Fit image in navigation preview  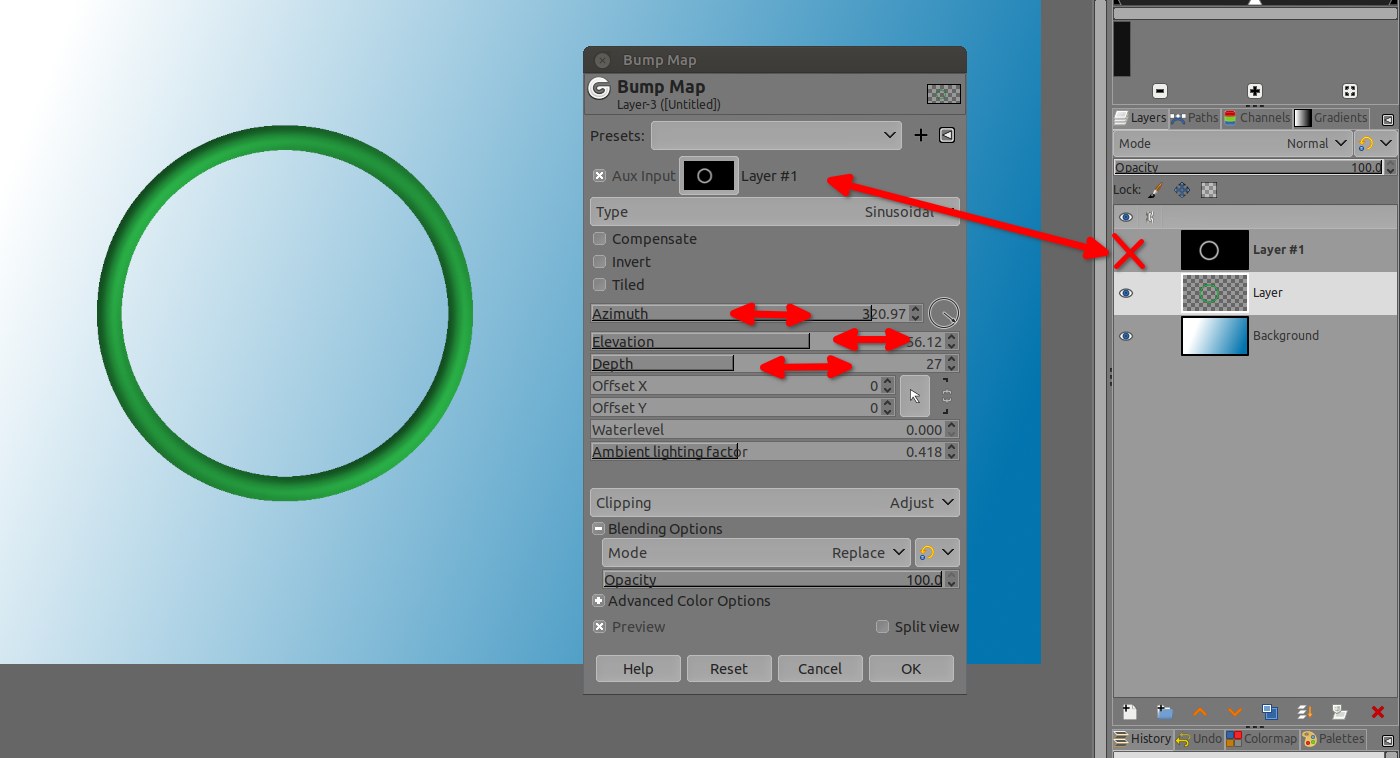point(1349,91)
